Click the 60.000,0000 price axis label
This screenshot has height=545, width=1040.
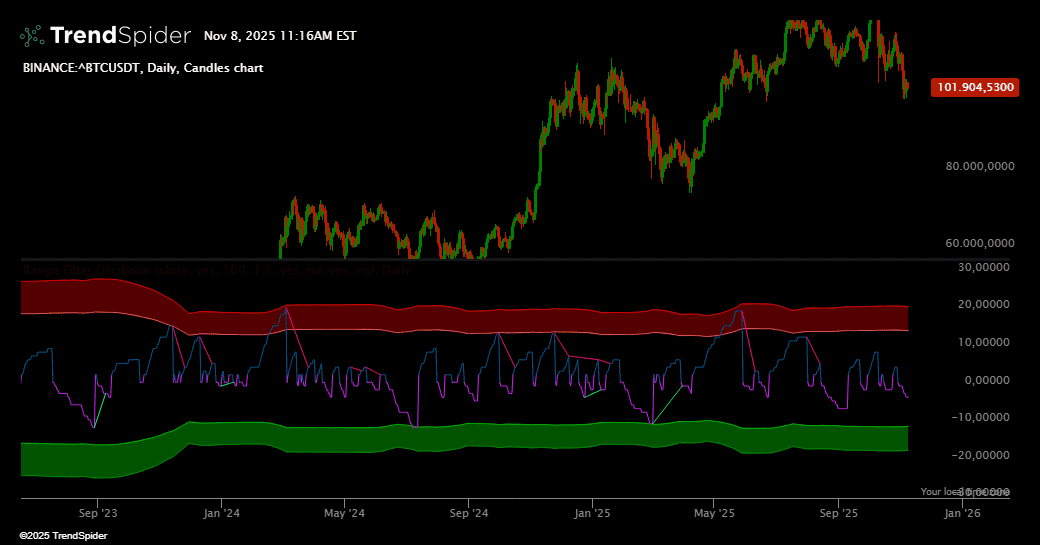point(980,243)
